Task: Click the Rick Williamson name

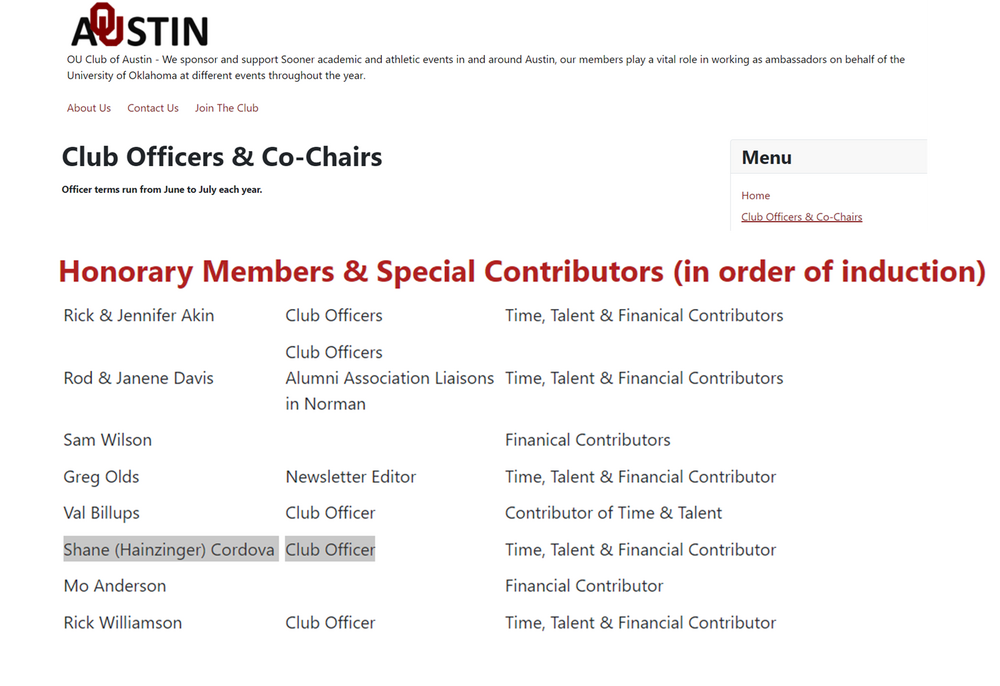Action: pyautogui.click(x=122, y=623)
